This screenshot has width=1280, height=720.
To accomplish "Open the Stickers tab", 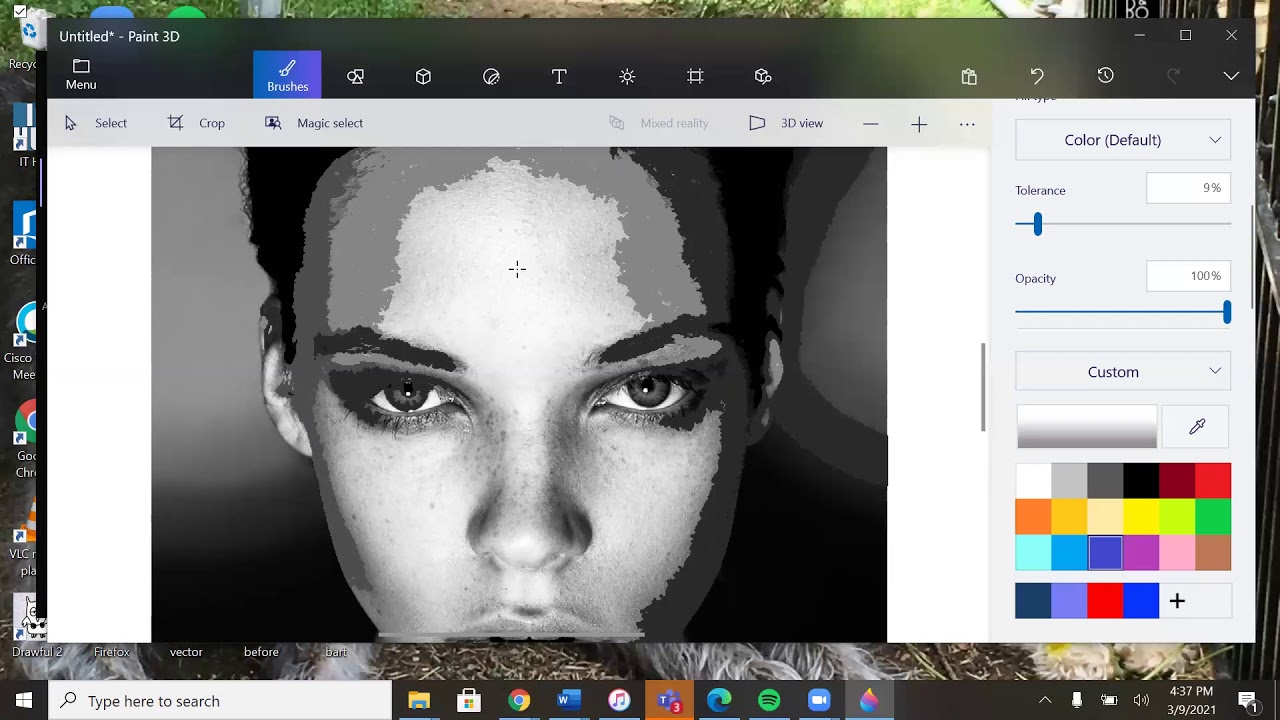I will 491,76.
